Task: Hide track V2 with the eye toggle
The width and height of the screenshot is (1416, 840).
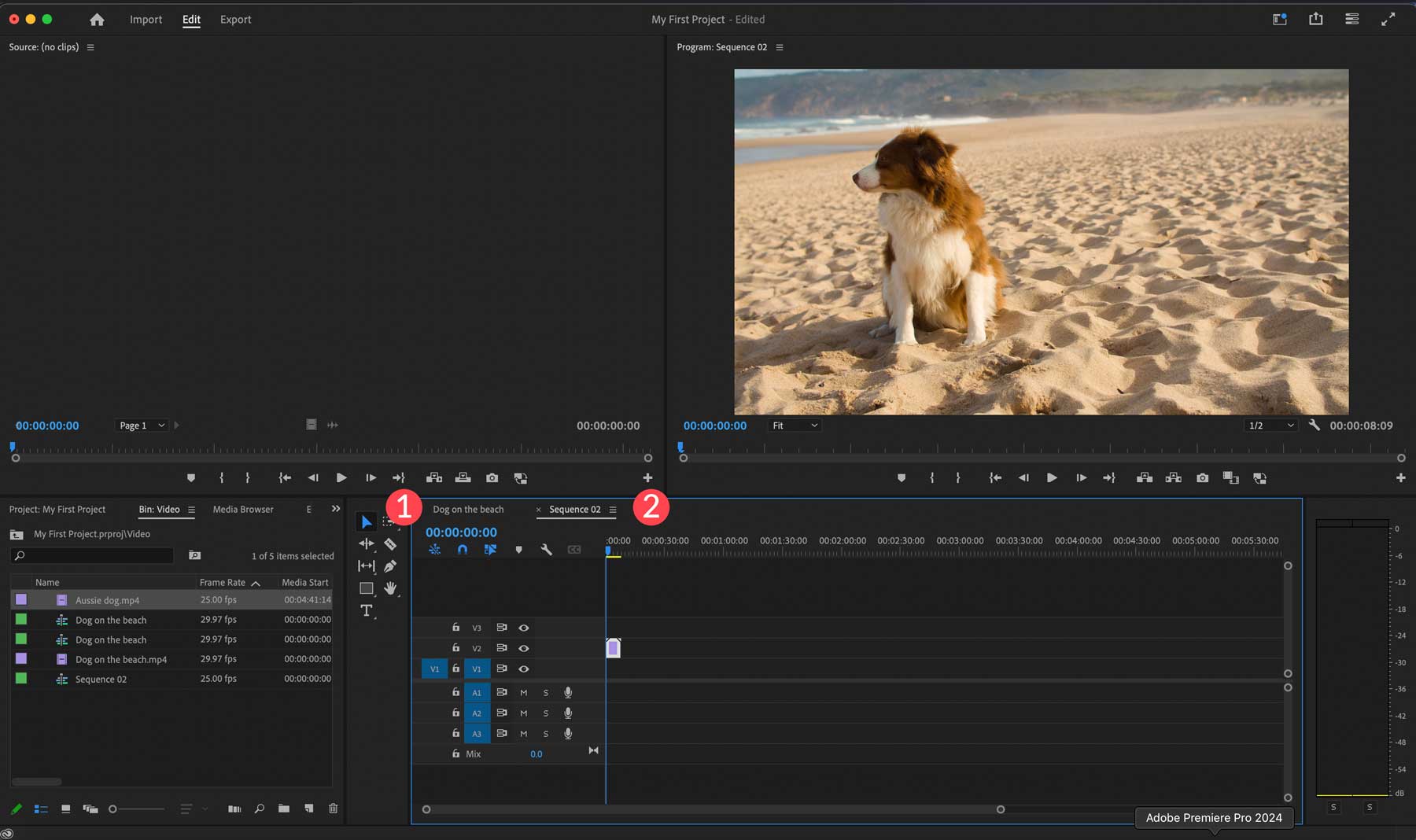Action: tap(524, 648)
